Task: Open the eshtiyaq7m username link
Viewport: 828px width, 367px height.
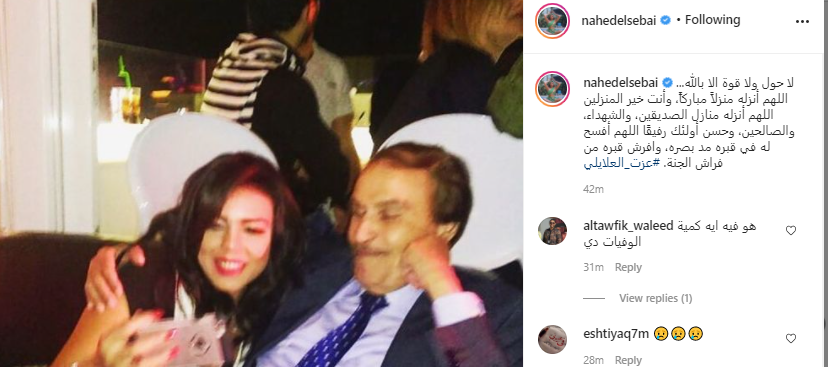Action: 614,334
